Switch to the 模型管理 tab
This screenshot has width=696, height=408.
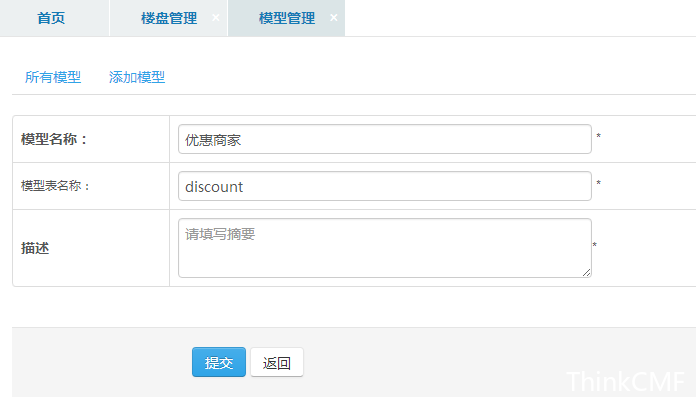[287, 18]
